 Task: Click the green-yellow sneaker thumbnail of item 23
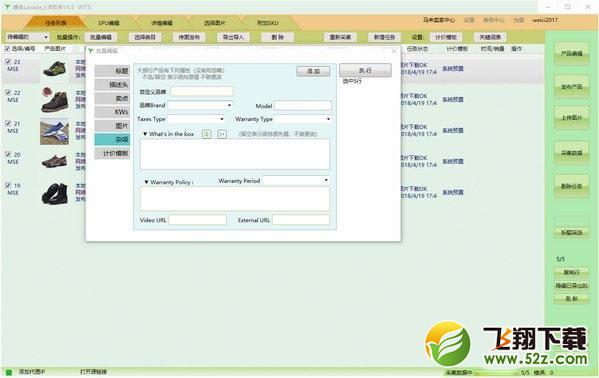[x=55, y=69]
